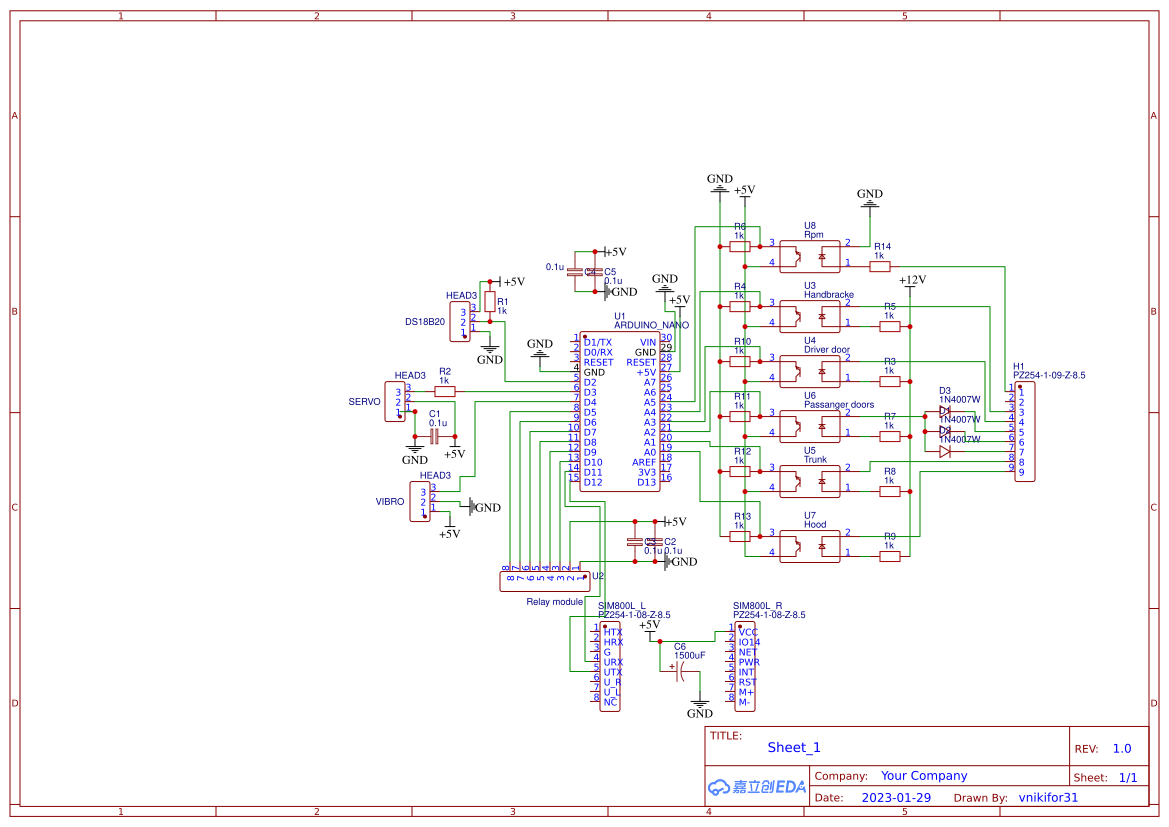Click the 嘉立创EDA logo in title block
The height and width of the screenshot is (827, 1169).
pyautogui.click(x=757, y=786)
